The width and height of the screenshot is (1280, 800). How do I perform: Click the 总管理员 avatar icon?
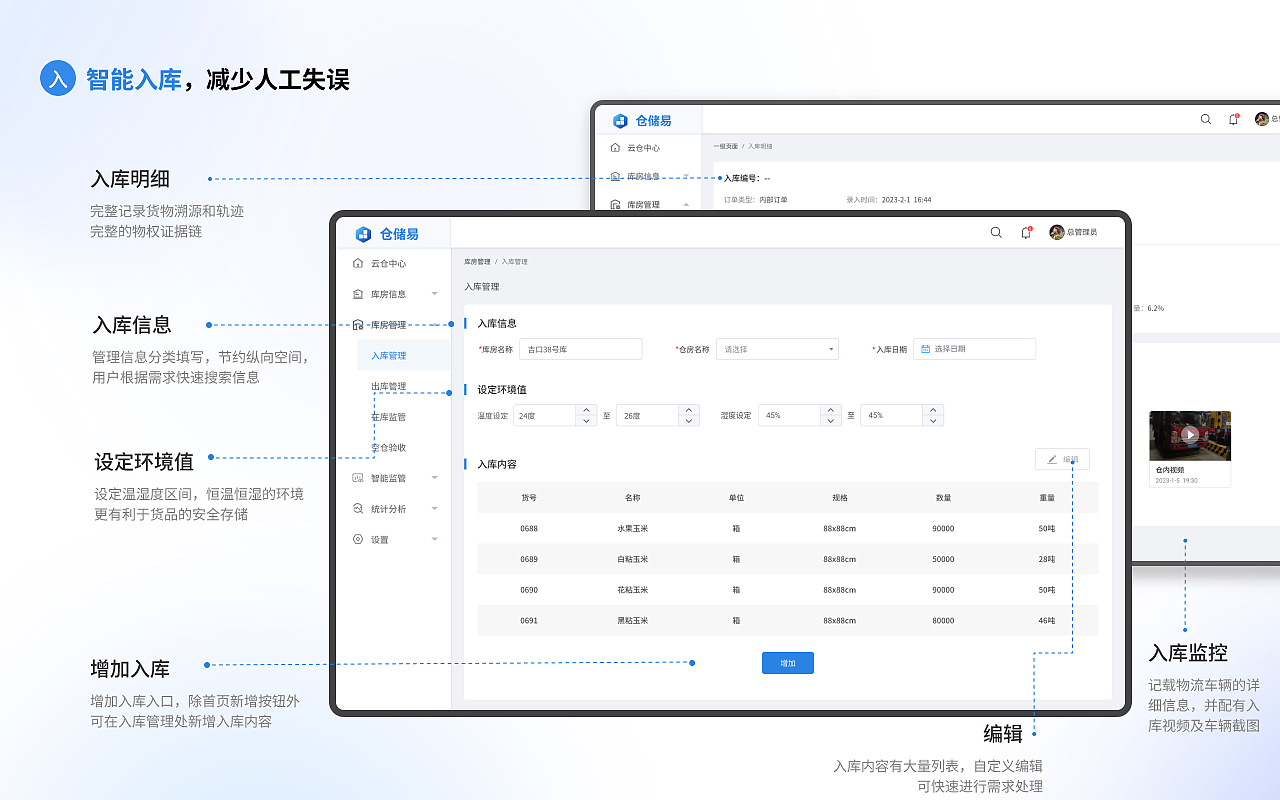pos(1058,232)
